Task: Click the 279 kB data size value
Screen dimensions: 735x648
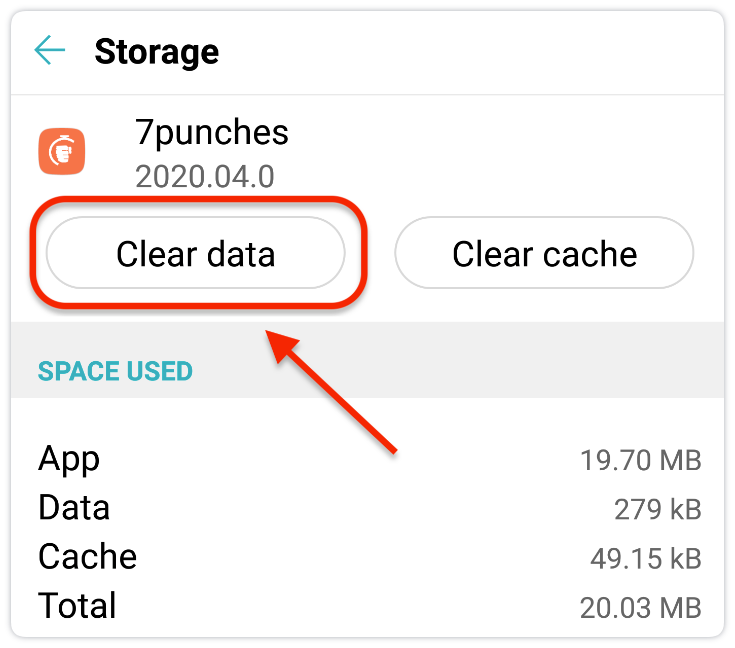Action: coord(657,509)
